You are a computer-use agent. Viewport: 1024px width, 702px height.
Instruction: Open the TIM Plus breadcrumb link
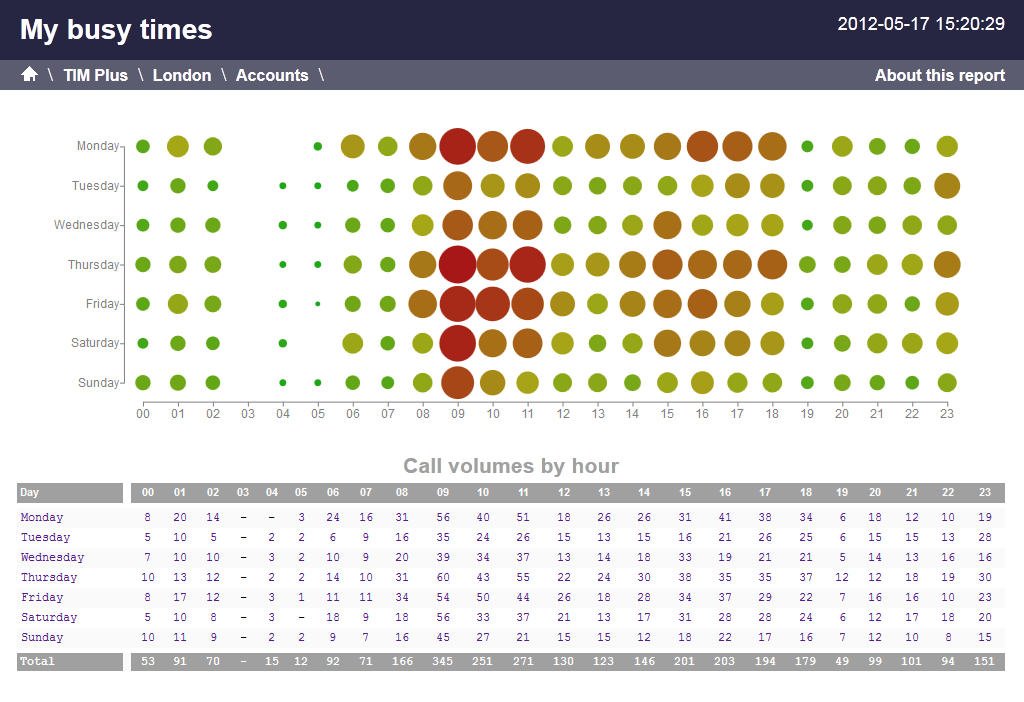pos(96,75)
